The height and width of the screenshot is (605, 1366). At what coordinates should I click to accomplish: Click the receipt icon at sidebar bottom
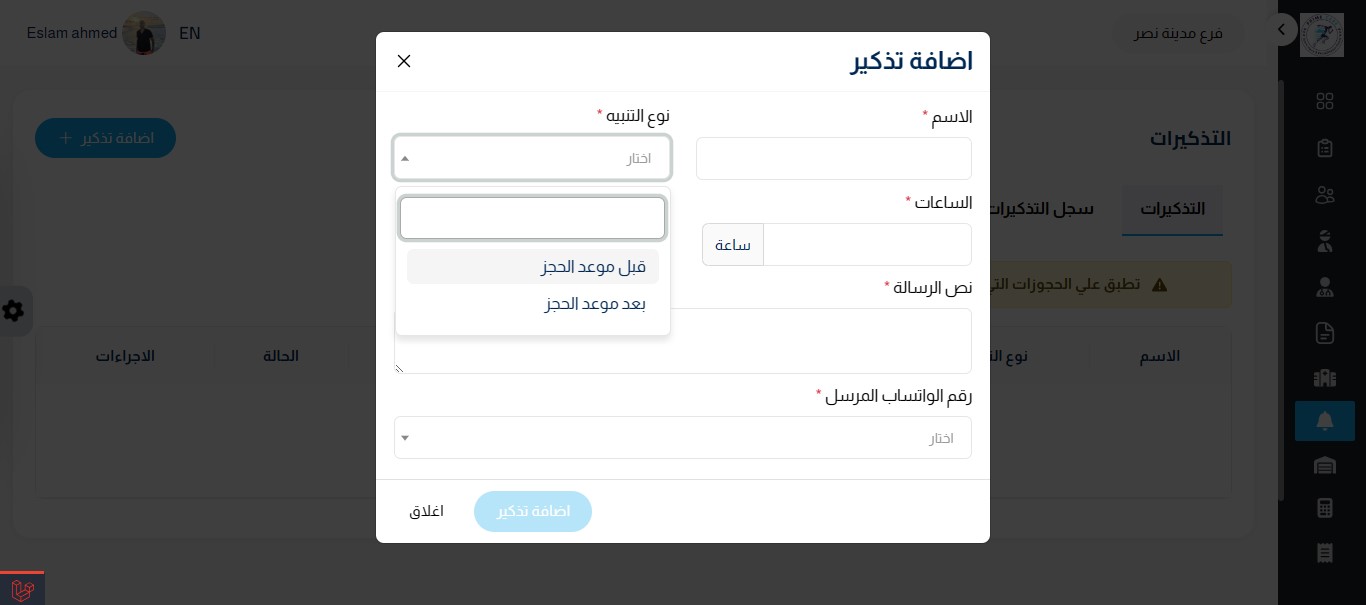point(1325,553)
